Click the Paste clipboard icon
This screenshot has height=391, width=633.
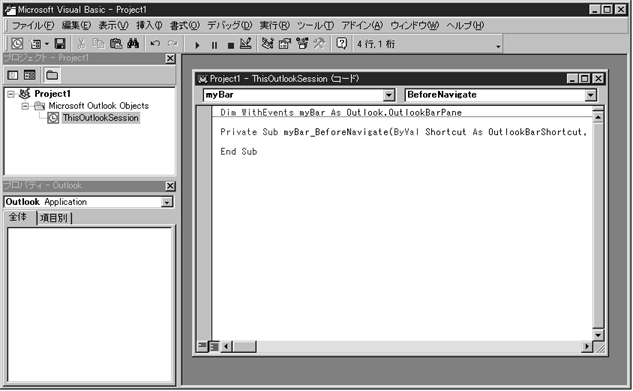click(116, 44)
